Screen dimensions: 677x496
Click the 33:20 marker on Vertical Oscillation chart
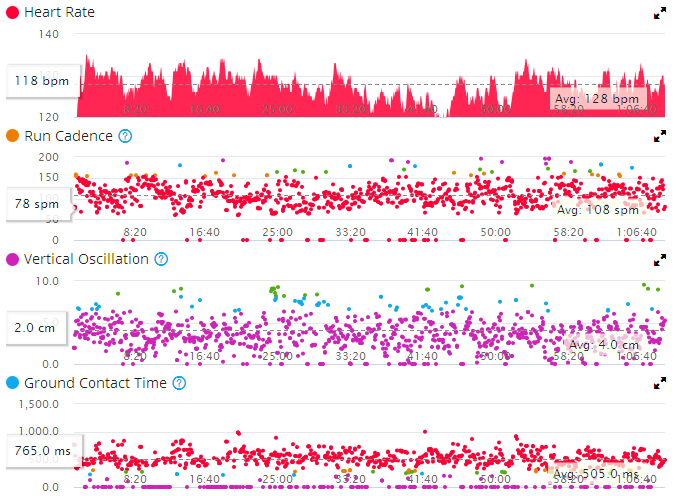click(x=351, y=356)
